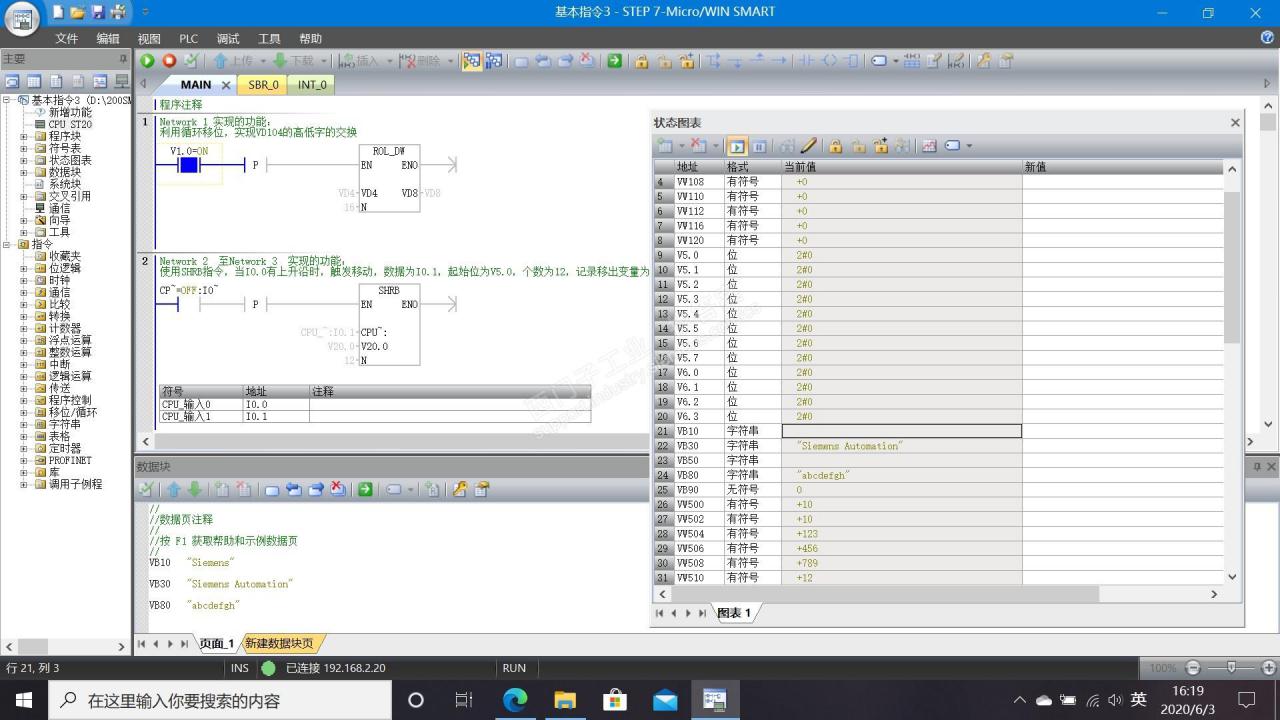
Task: Click the Unforce open-lock icon in editor toolbar
Action: pyautogui.click(x=664, y=61)
